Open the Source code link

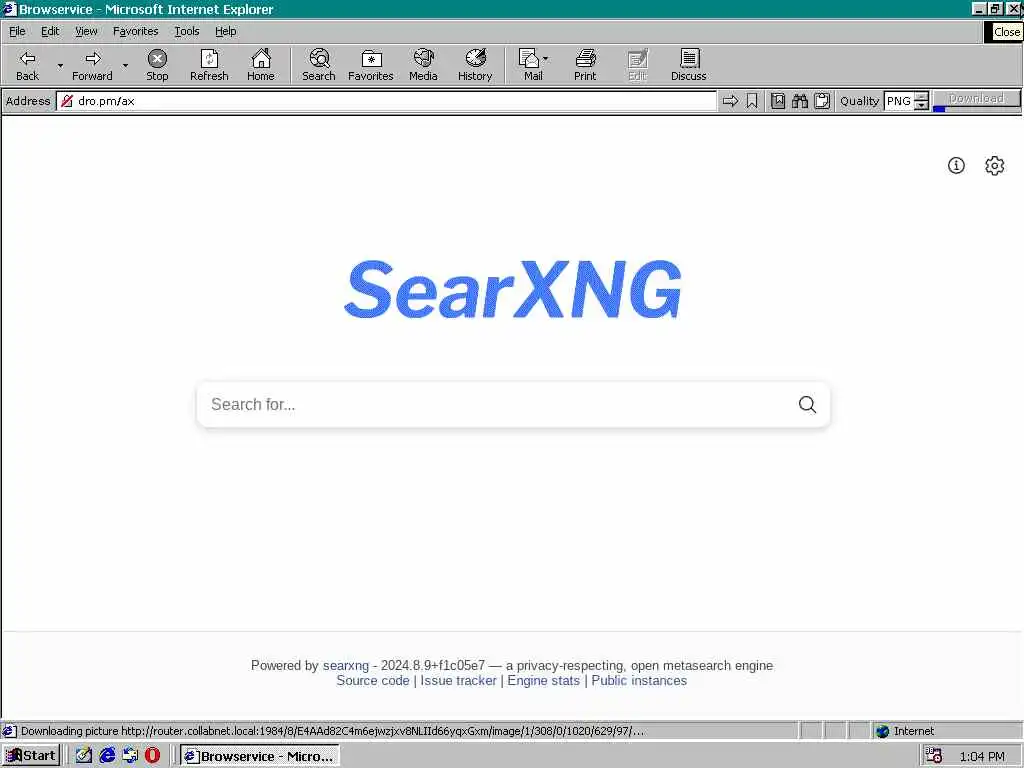[373, 680]
